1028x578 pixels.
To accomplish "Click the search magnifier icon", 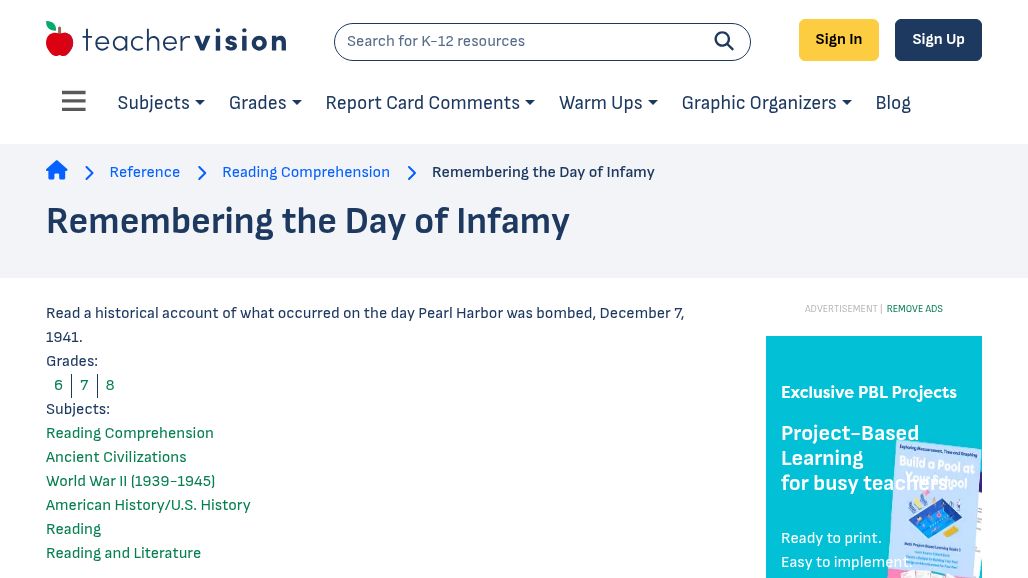I will click(724, 41).
